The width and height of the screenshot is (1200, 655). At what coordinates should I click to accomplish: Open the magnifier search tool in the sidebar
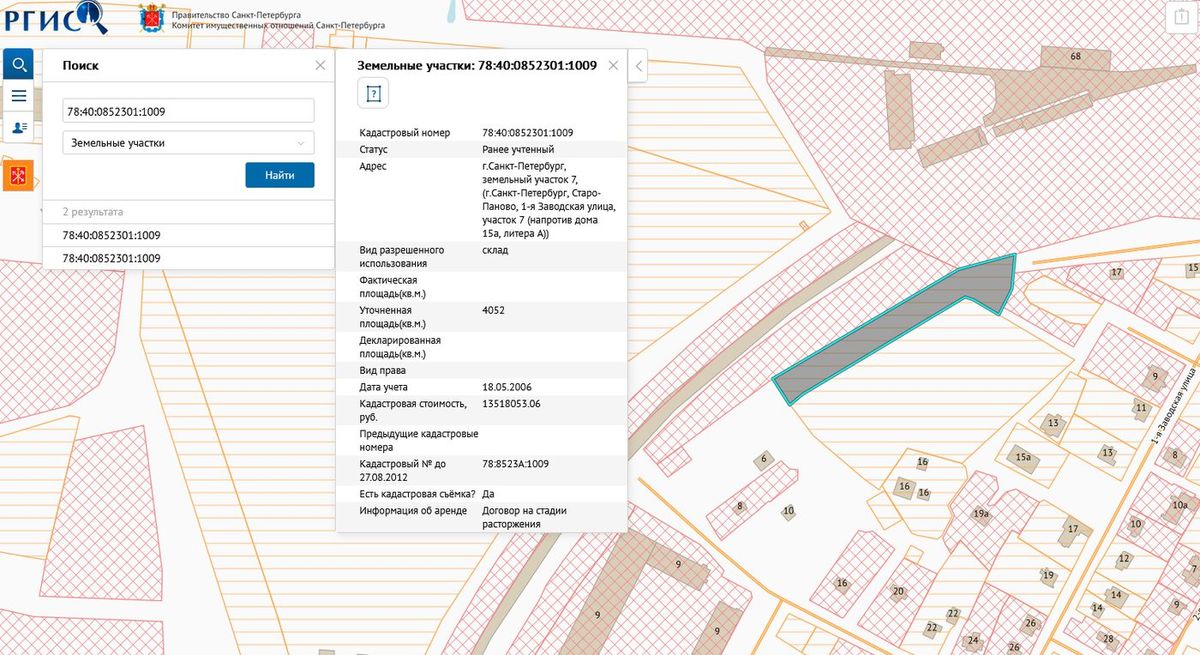click(18, 66)
